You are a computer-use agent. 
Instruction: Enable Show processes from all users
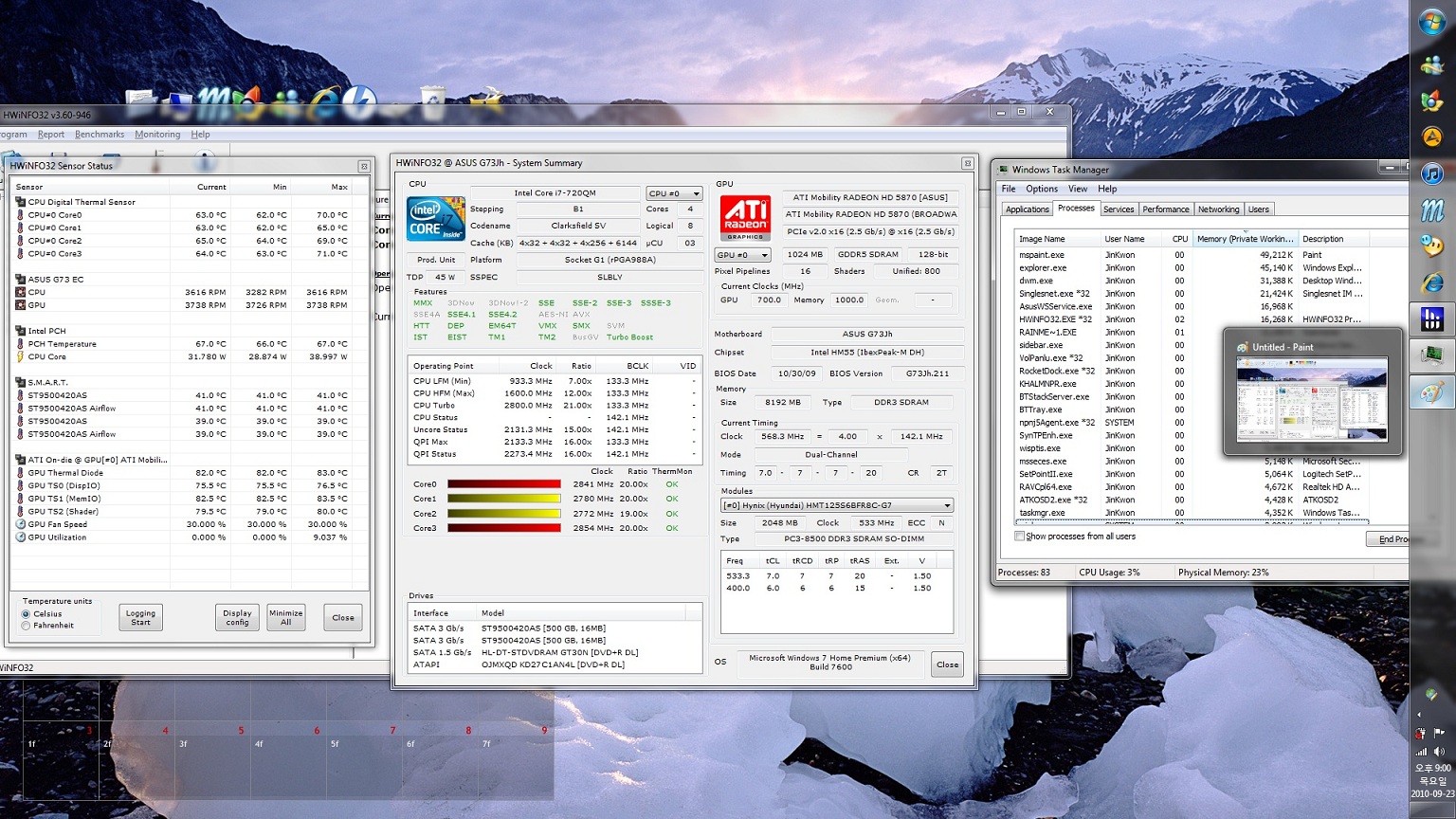coord(1020,537)
